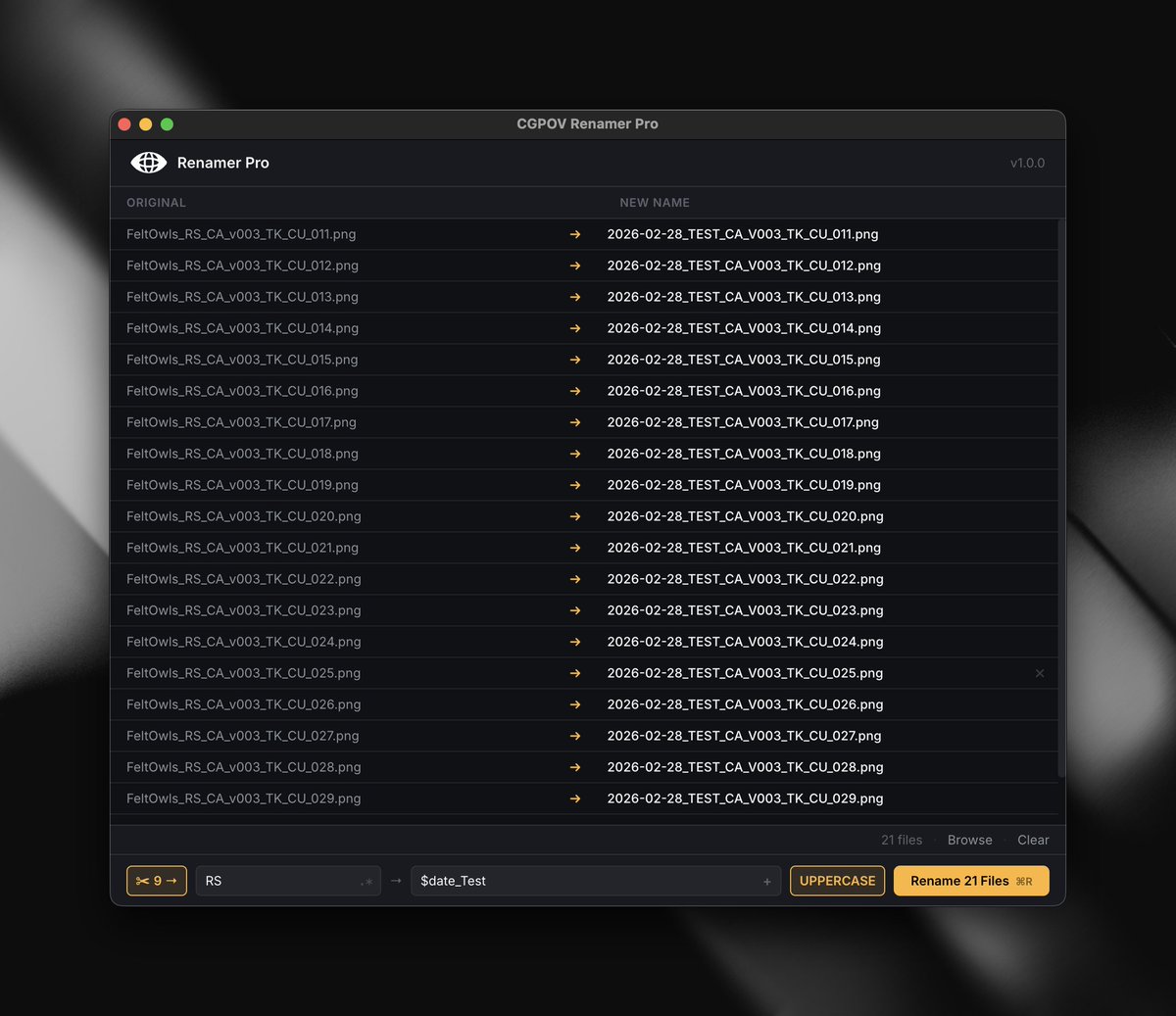Click the Rename 21 Files button

click(971, 881)
